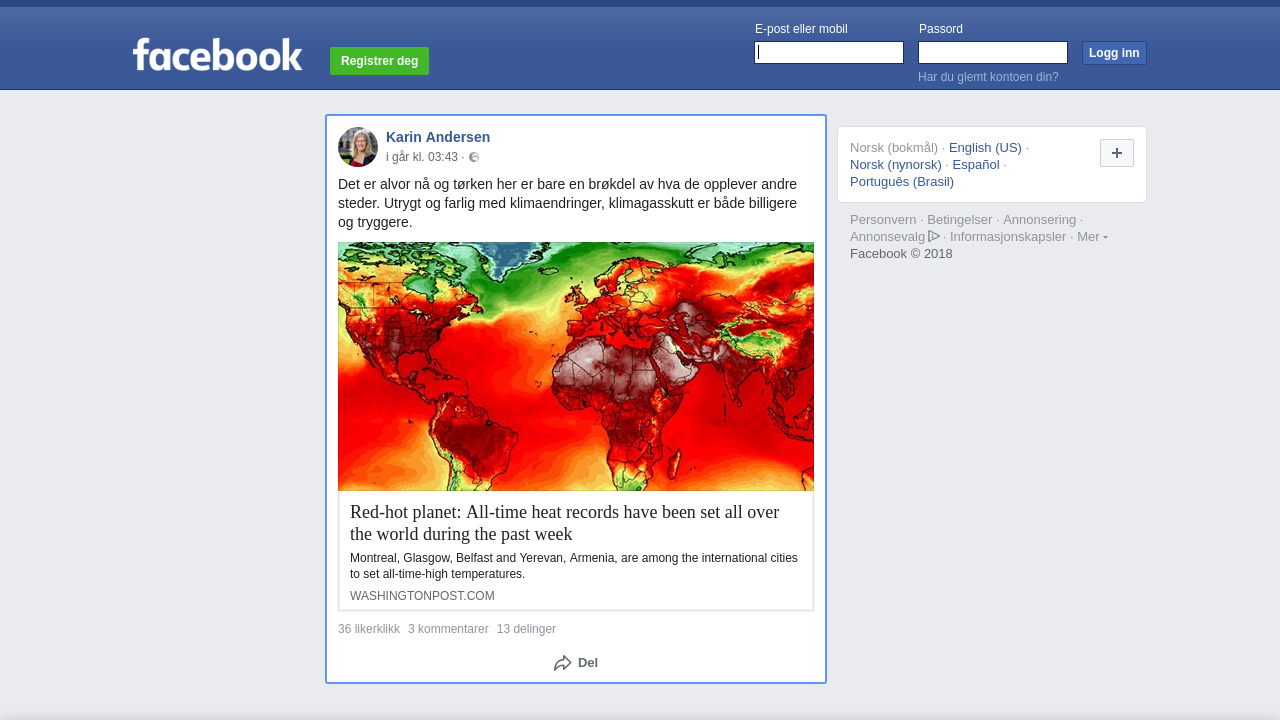Open Karin Andersen's name link
1280x720 pixels.
[x=438, y=137]
